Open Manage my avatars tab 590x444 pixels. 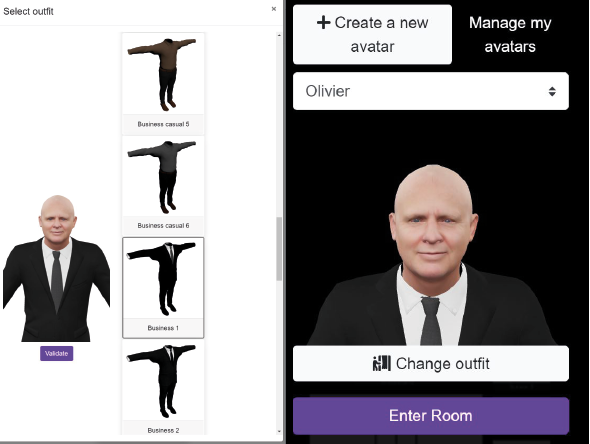pos(510,35)
